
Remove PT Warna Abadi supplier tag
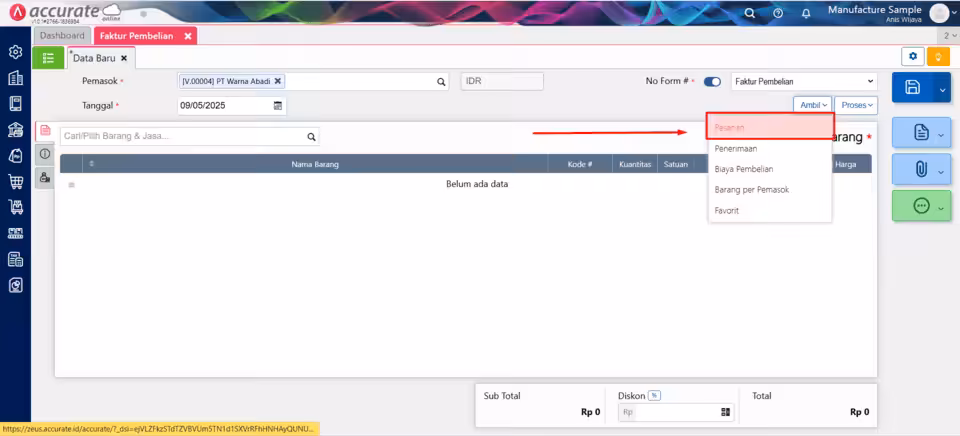pos(277,81)
